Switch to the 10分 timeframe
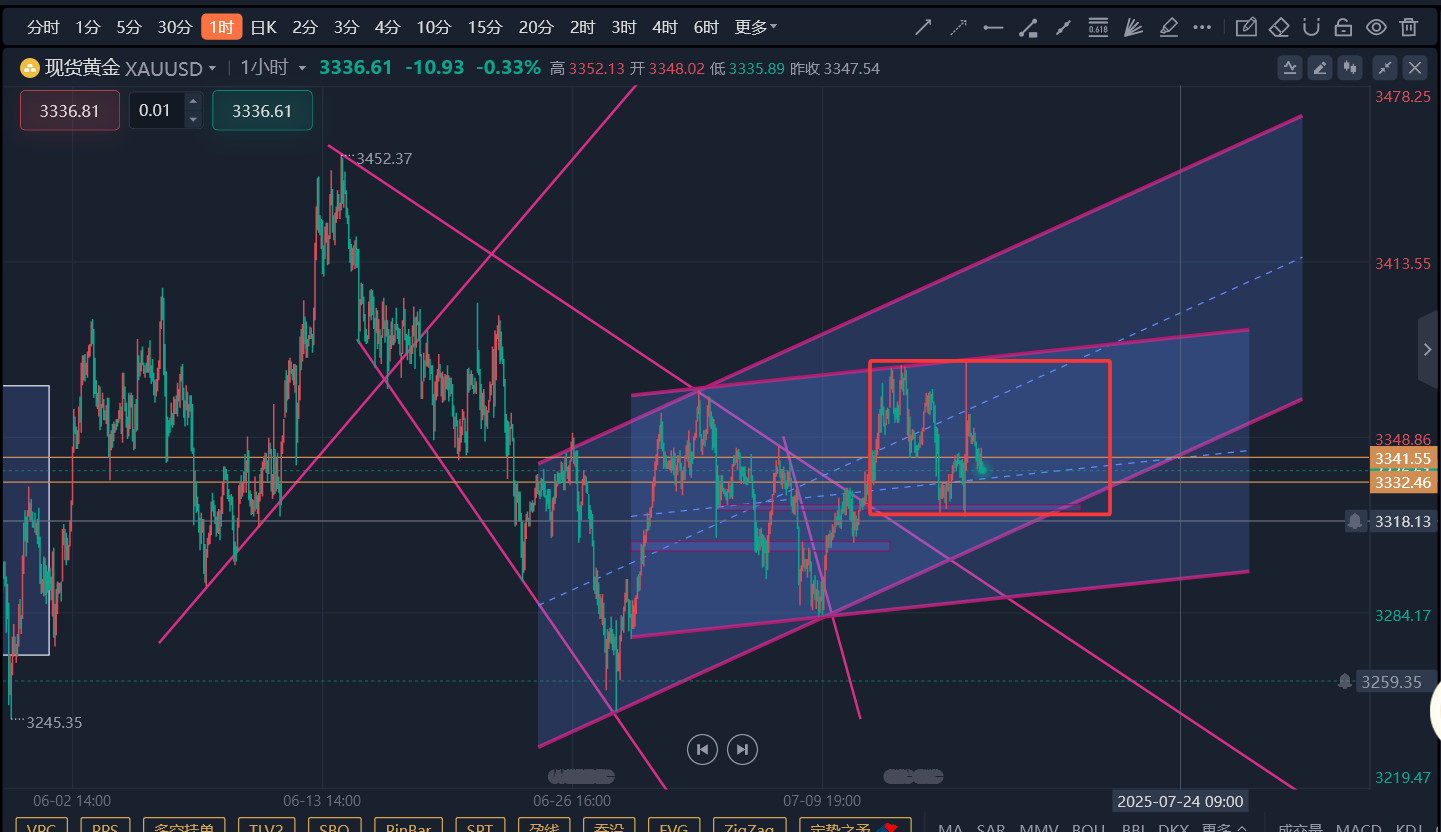Image resolution: width=1441 pixels, height=832 pixels. point(433,27)
